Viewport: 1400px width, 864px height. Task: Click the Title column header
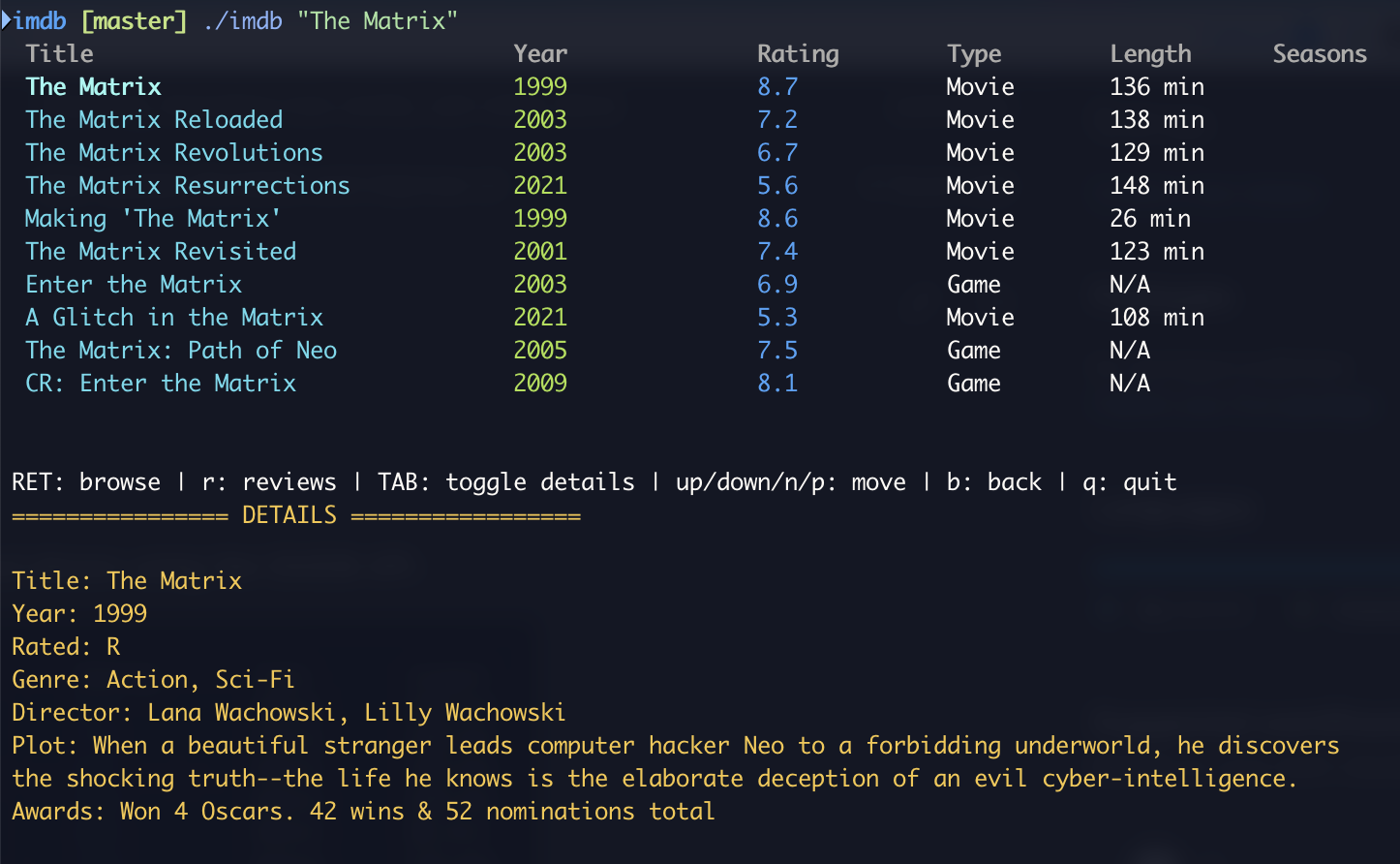[59, 53]
